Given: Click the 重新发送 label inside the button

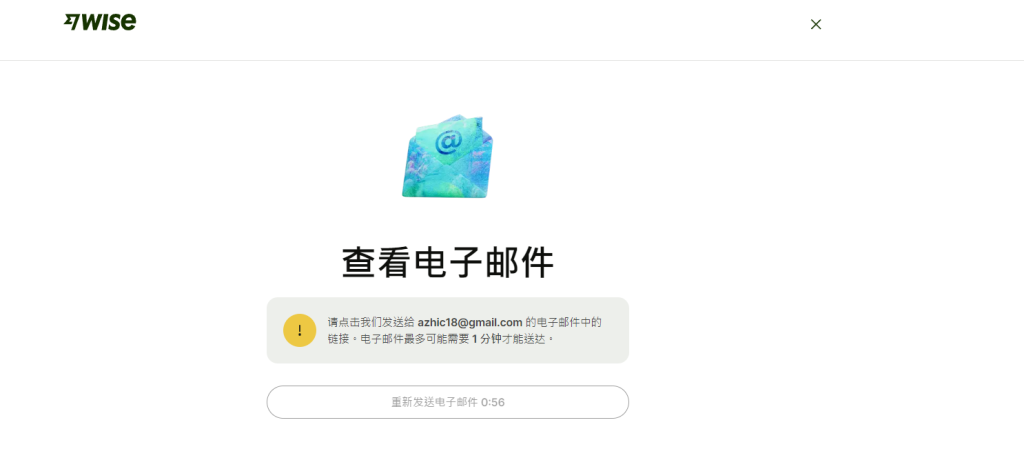Looking at the screenshot, I should coord(413,402).
